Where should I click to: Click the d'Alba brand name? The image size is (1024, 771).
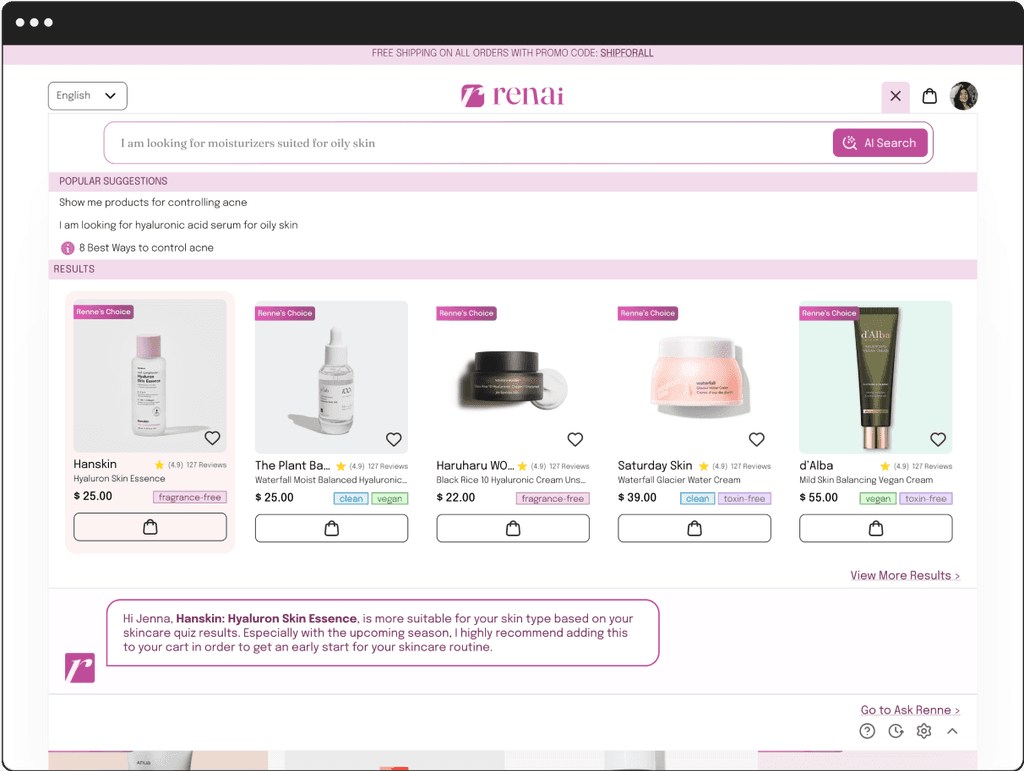pyautogui.click(x=816, y=465)
